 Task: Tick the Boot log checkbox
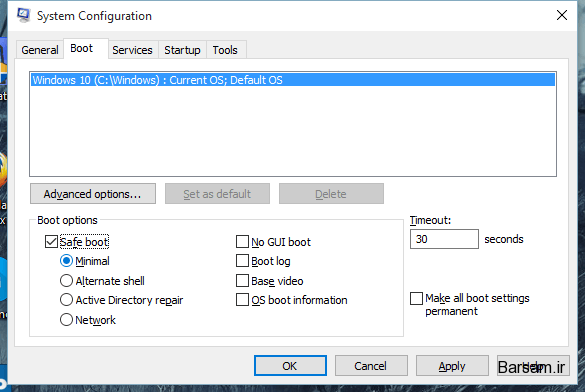click(x=243, y=261)
